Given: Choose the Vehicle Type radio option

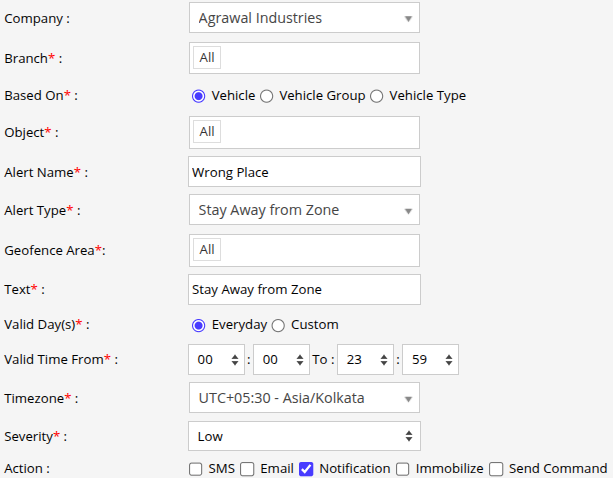Looking at the screenshot, I should pos(376,96).
